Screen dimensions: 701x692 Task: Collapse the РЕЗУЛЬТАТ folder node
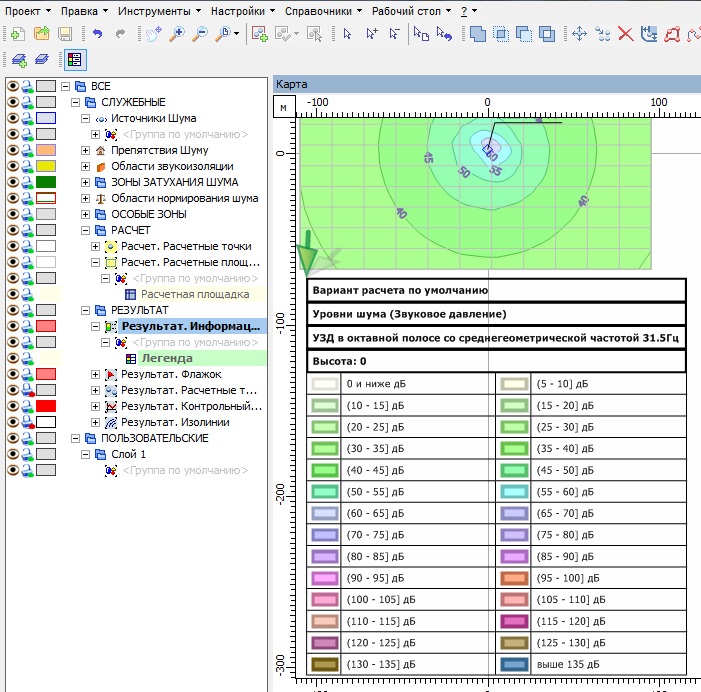(85, 310)
